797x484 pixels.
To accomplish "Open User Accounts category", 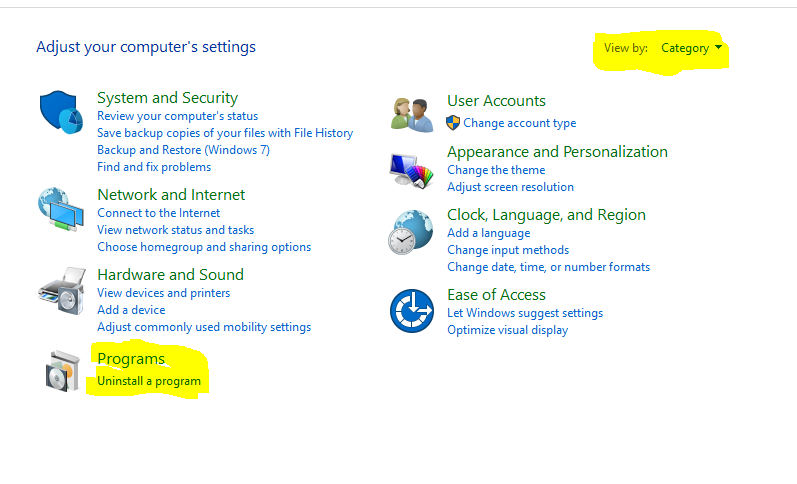I will 497,101.
